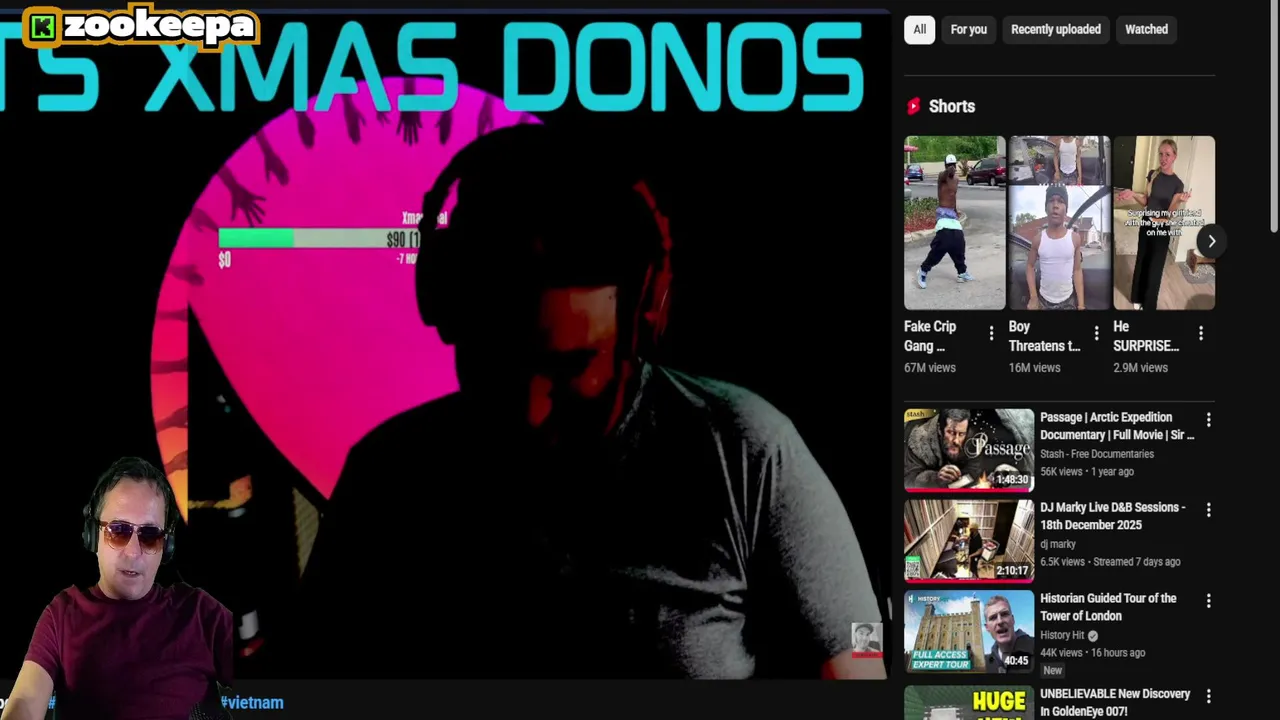The width and height of the screenshot is (1280, 720).
Task: Click the Shorts logo icon
Action: point(913,106)
